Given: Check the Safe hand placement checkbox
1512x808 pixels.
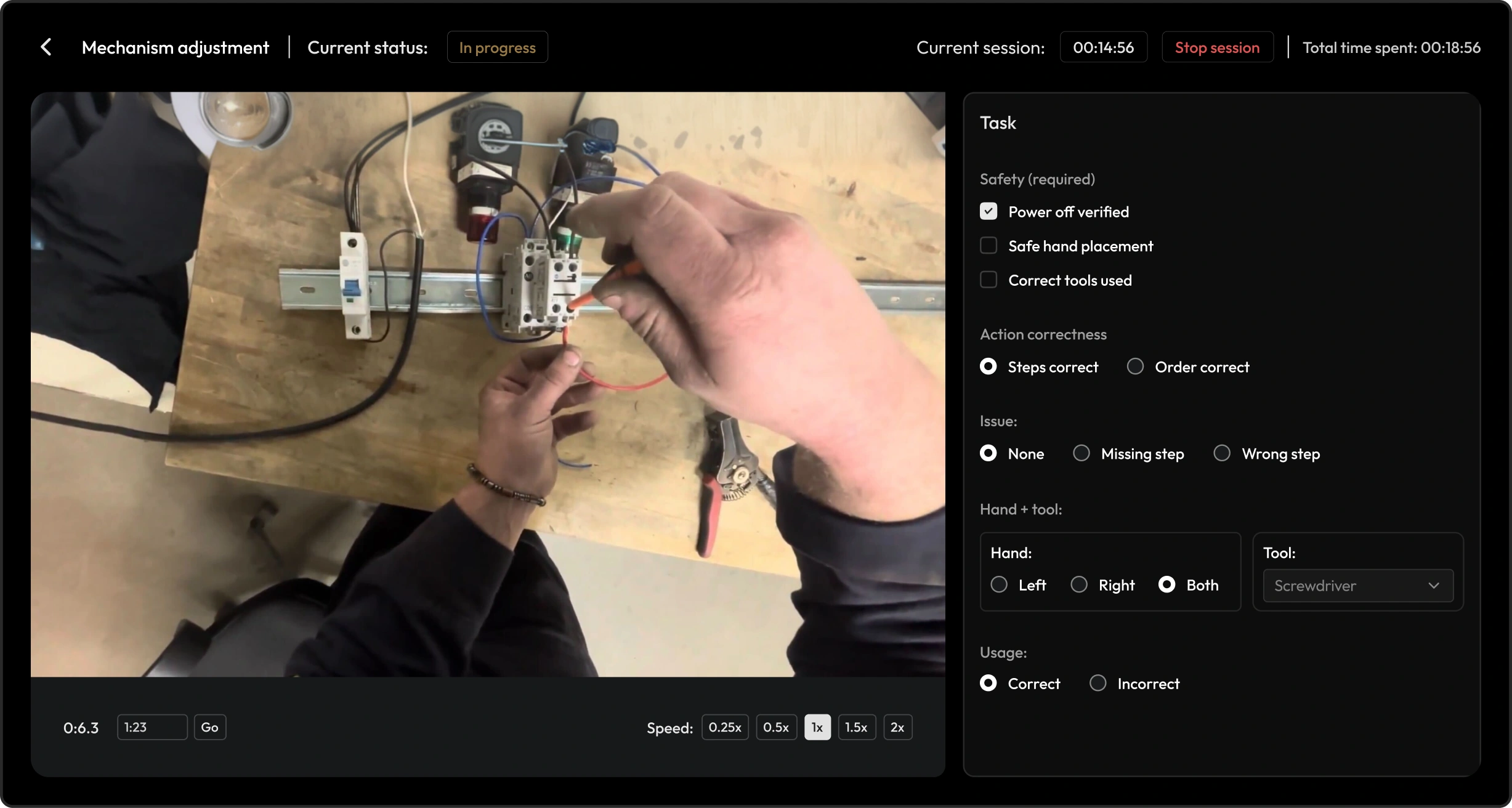Looking at the screenshot, I should [988, 245].
